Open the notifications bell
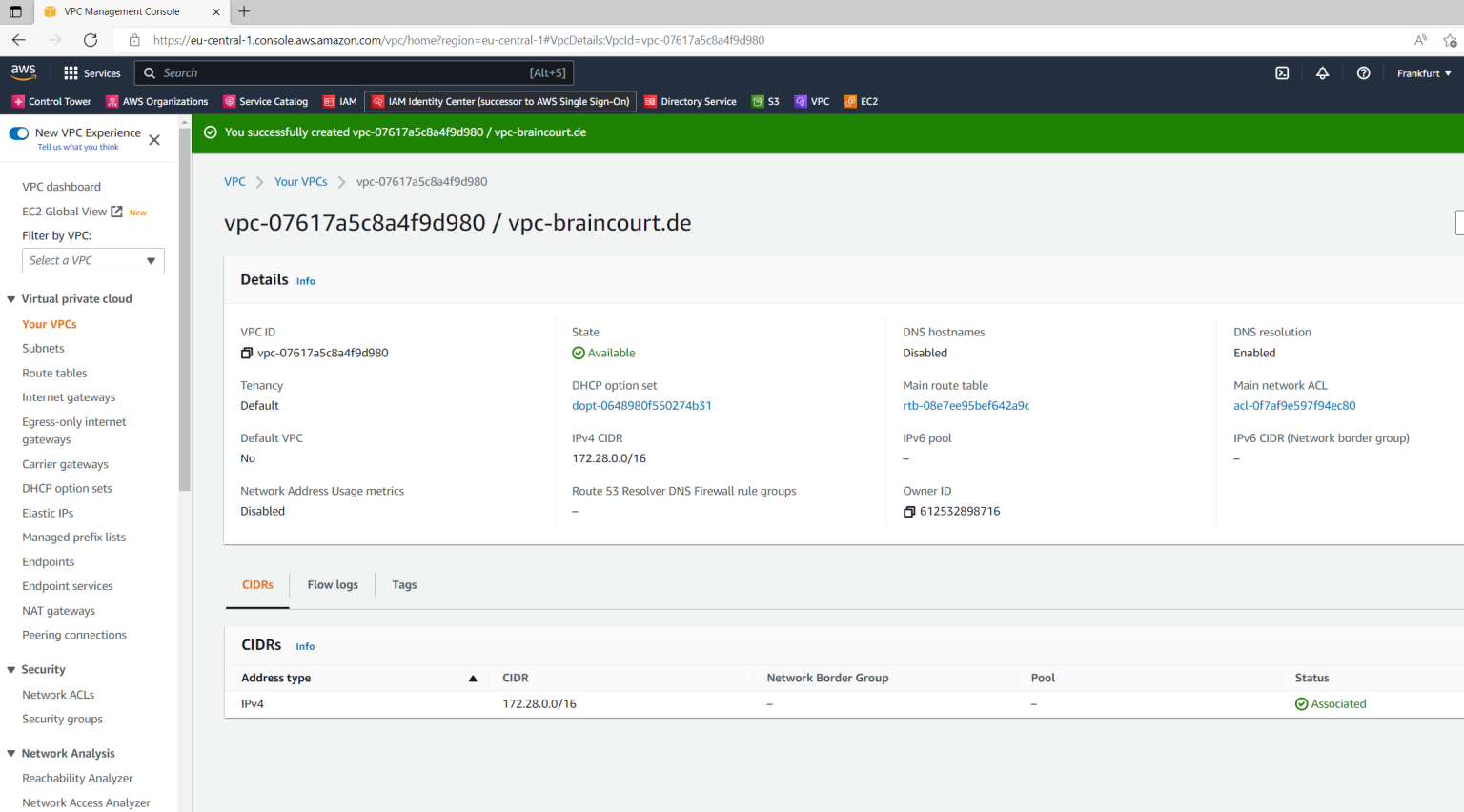This screenshot has width=1464, height=812. (1323, 72)
